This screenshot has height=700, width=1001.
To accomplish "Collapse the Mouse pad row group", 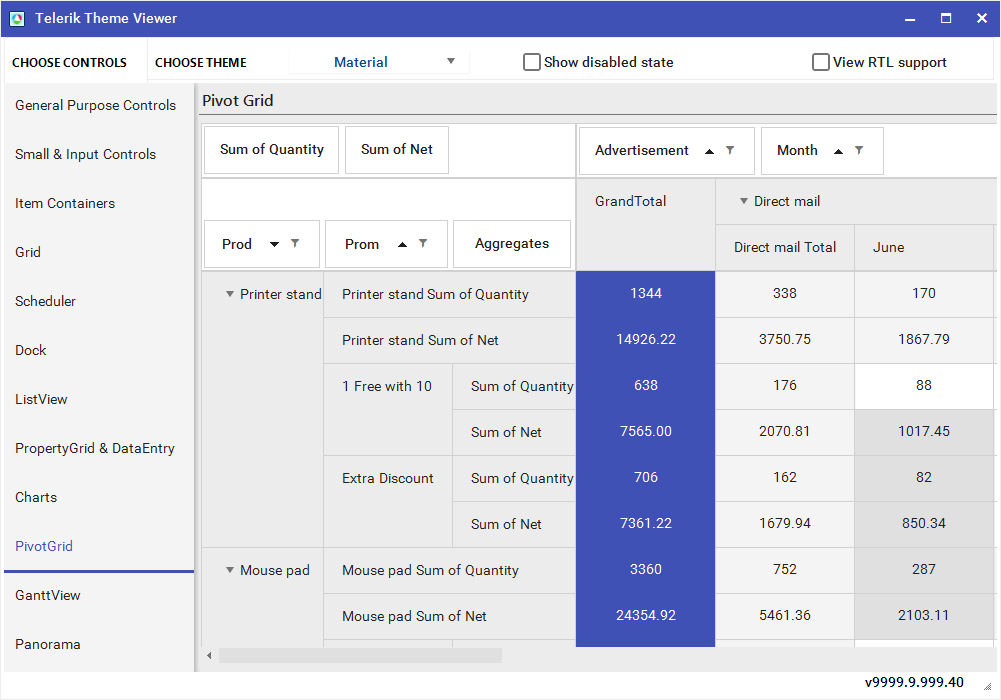I will 230,570.
